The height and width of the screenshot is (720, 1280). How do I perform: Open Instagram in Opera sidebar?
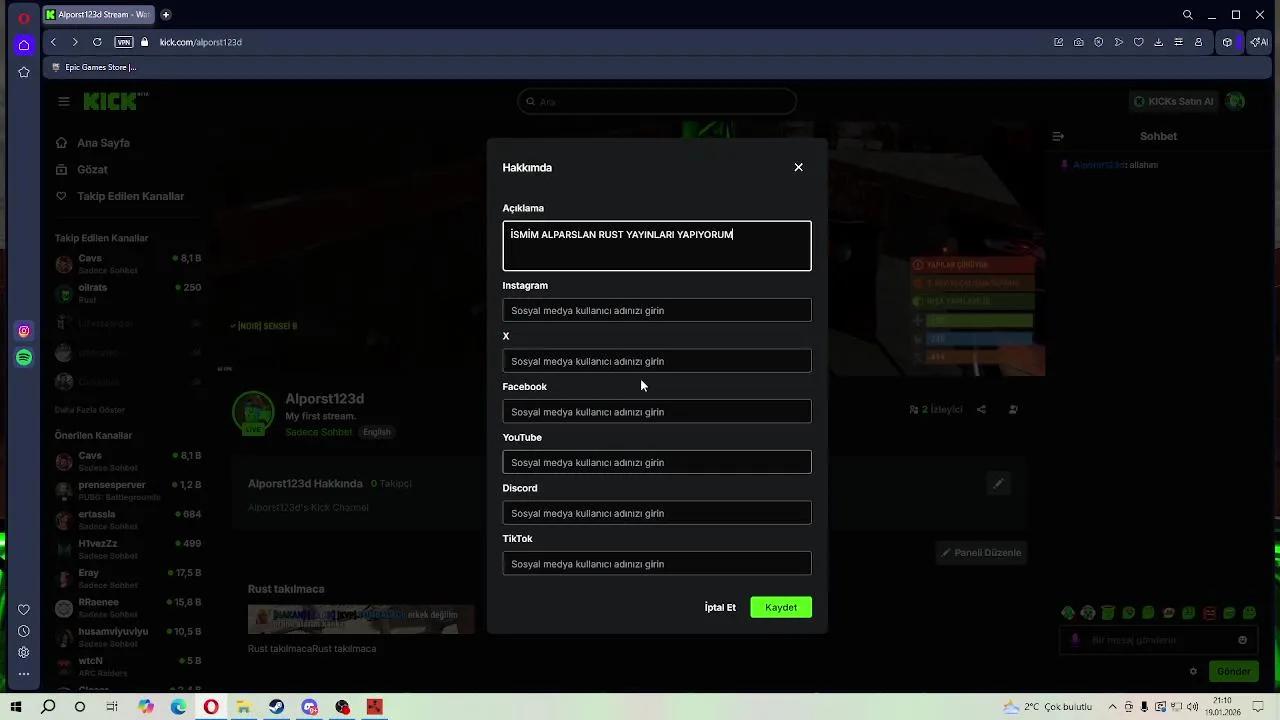(24, 331)
